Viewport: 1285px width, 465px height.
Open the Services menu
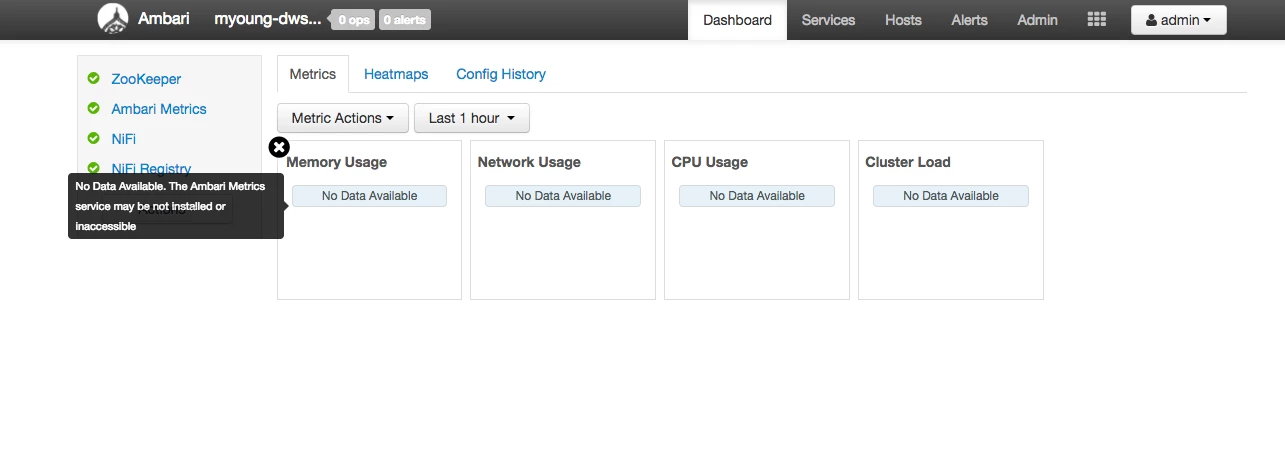[828, 20]
